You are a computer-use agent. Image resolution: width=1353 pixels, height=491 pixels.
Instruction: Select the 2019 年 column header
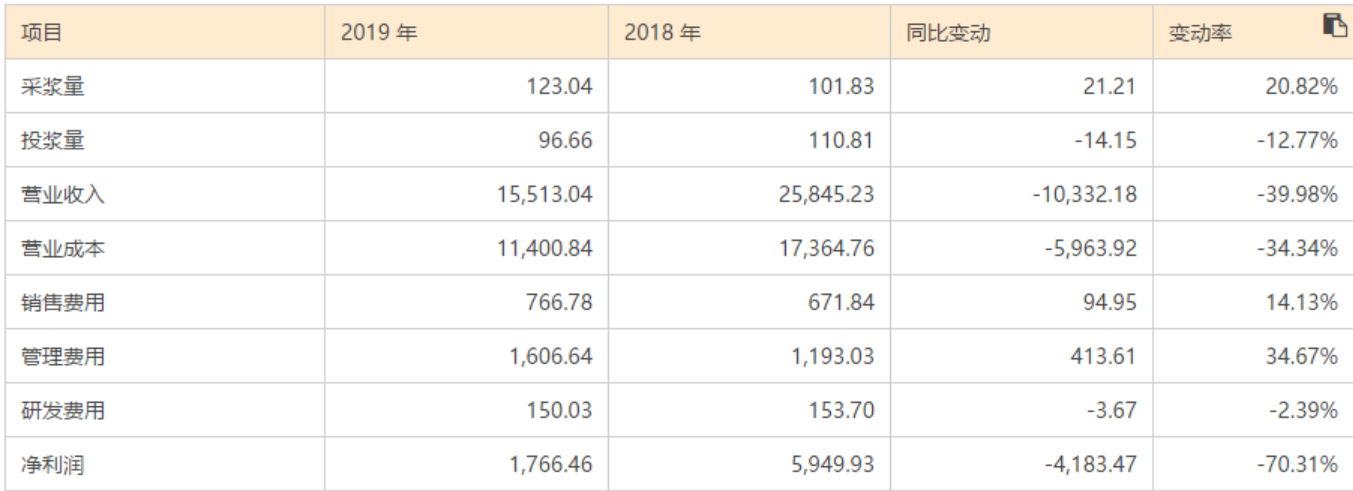pyautogui.click(x=378, y=33)
